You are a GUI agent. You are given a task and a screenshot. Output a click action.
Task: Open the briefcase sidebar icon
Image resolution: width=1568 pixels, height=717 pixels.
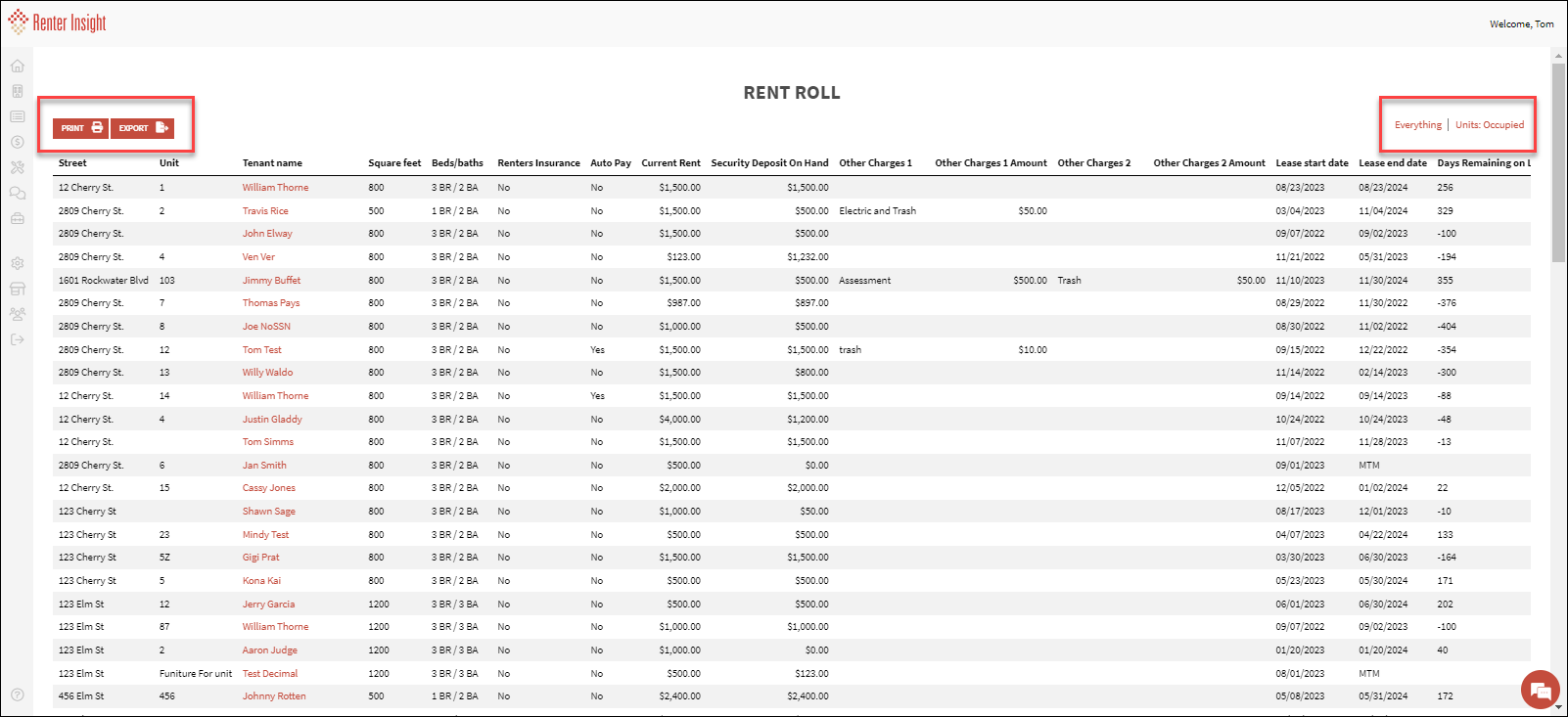pyautogui.click(x=18, y=218)
